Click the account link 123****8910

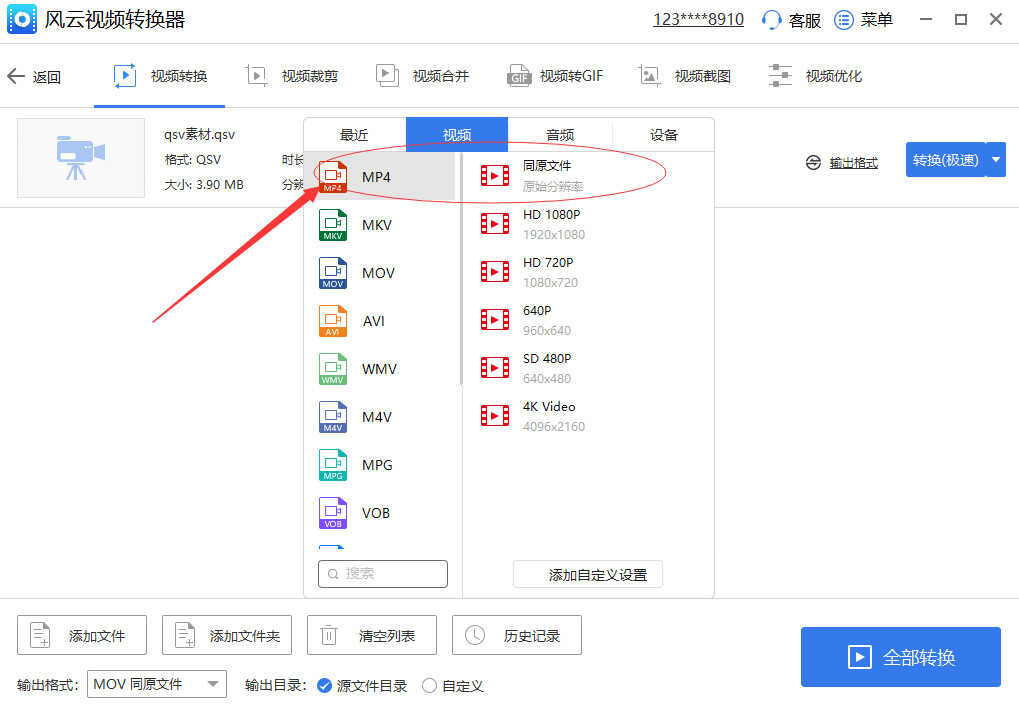(x=698, y=19)
